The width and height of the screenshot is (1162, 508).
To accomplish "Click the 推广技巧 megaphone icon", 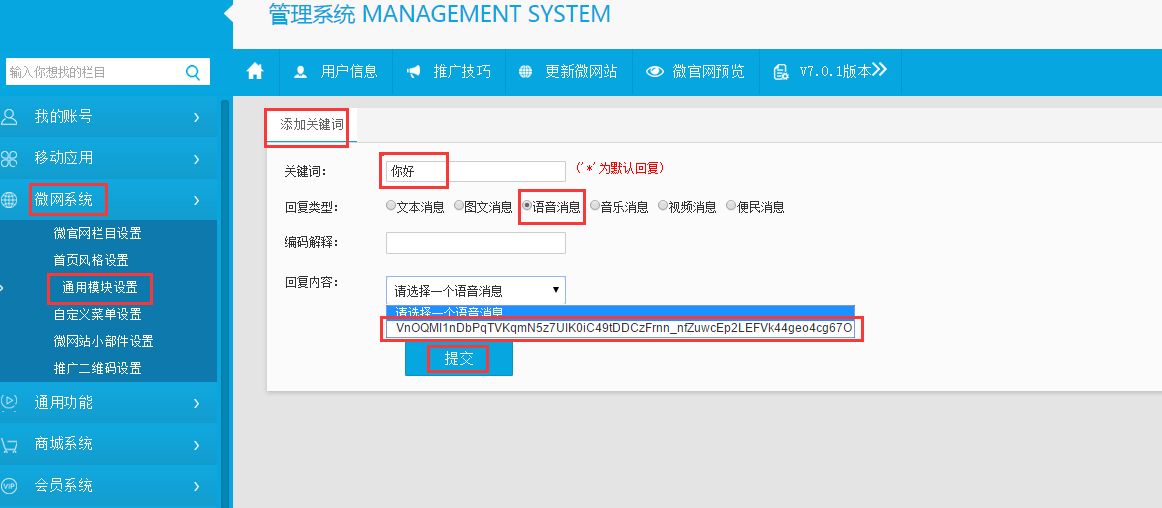I will (x=413, y=72).
